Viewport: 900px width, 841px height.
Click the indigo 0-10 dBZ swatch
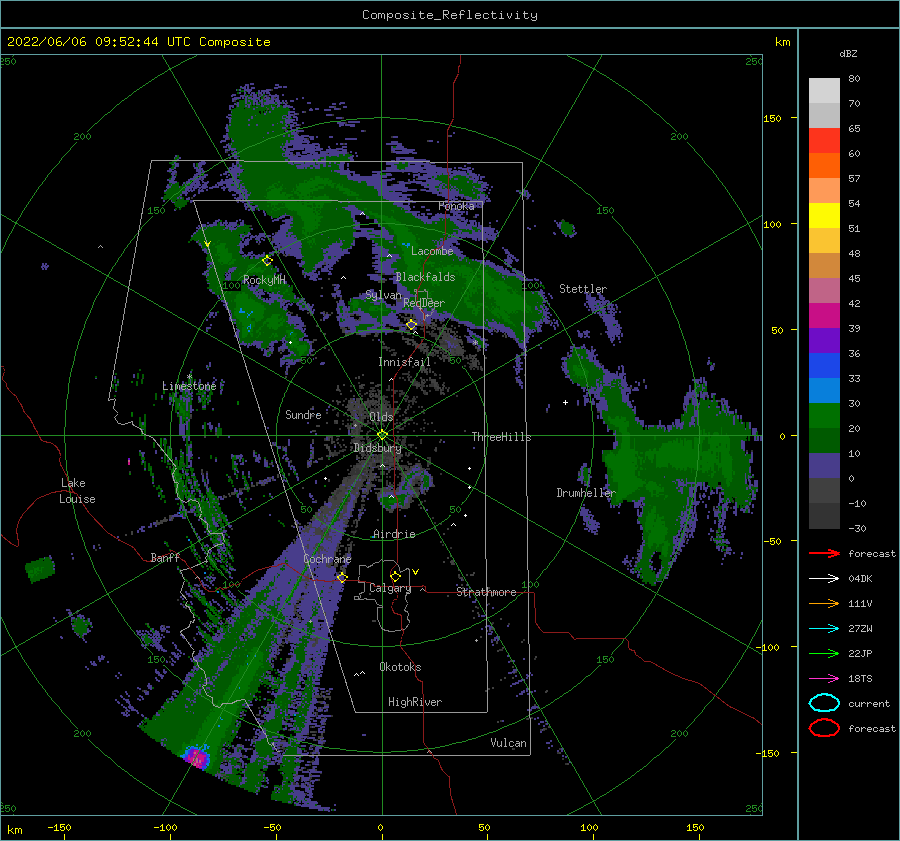click(x=824, y=466)
